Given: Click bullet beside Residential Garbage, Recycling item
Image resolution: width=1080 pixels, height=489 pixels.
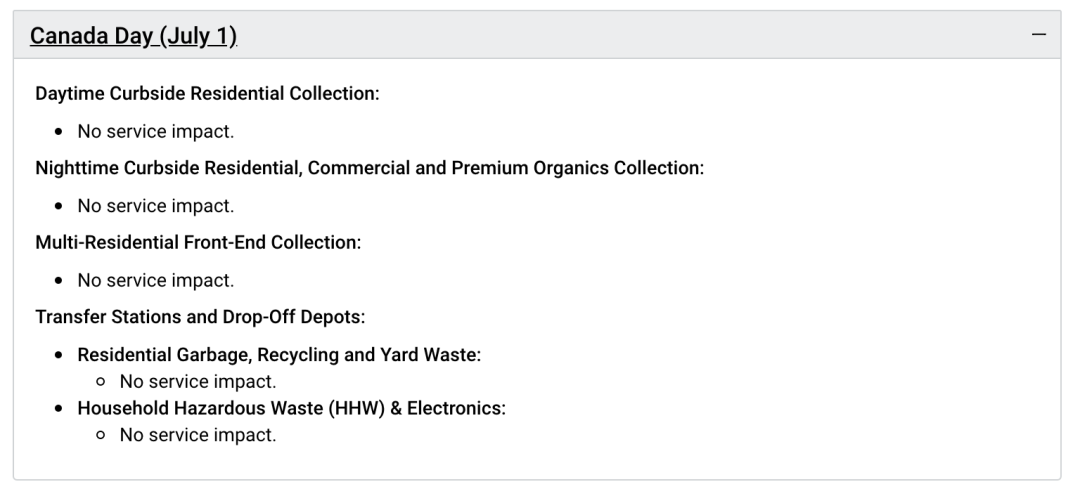Looking at the screenshot, I should click(62, 356).
